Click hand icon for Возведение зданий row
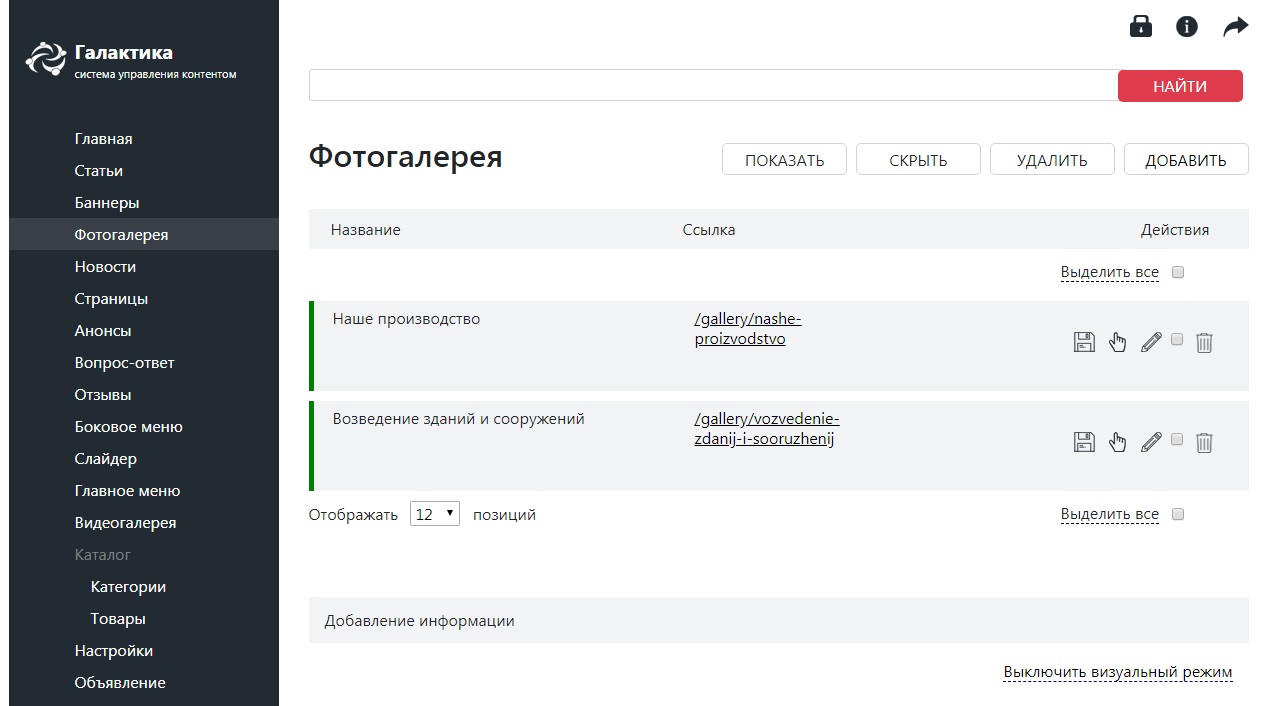1274x706 pixels. click(x=1118, y=442)
